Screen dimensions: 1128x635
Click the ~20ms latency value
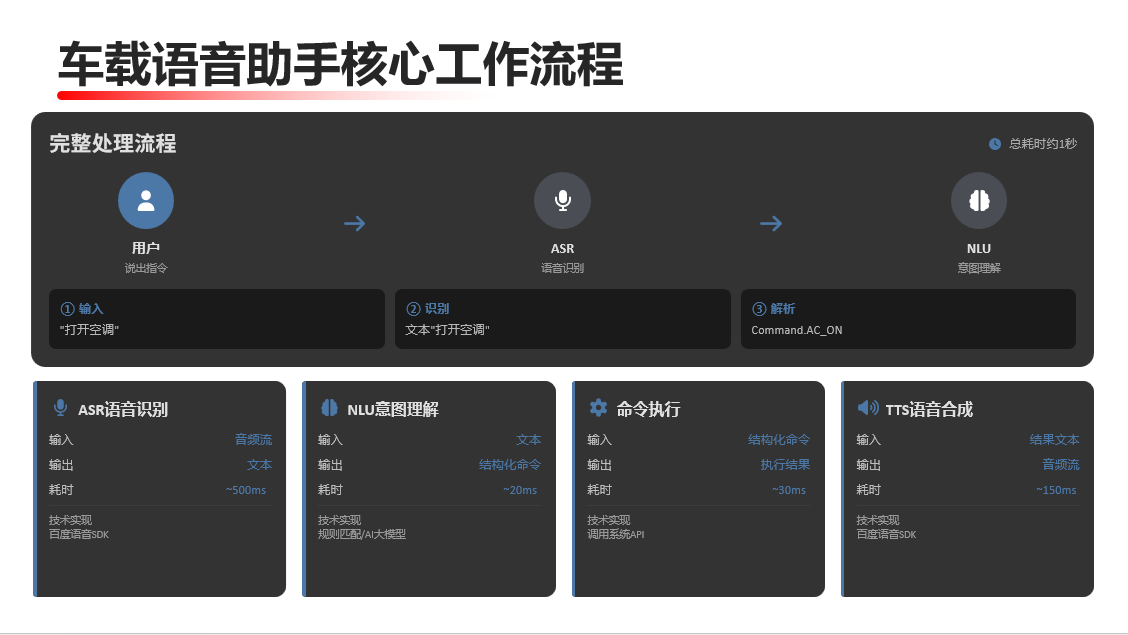pyautogui.click(x=519, y=490)
